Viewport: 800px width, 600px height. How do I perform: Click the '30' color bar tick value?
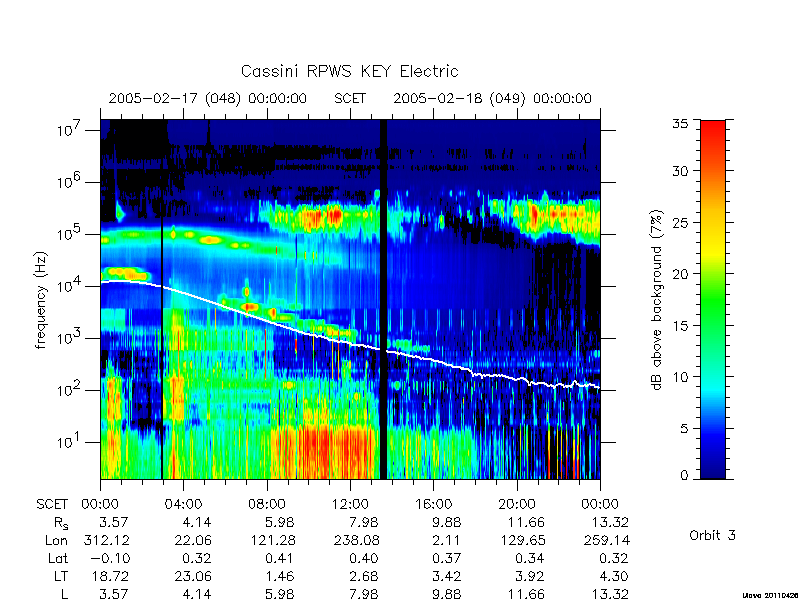click(x=680, y=171)
